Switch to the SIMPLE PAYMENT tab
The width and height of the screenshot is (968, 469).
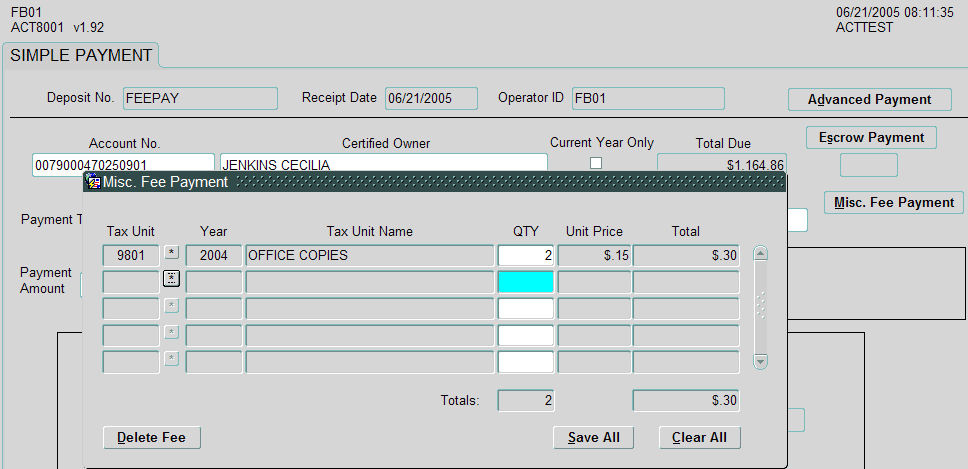pyautogui.click(x=81, y=56)
